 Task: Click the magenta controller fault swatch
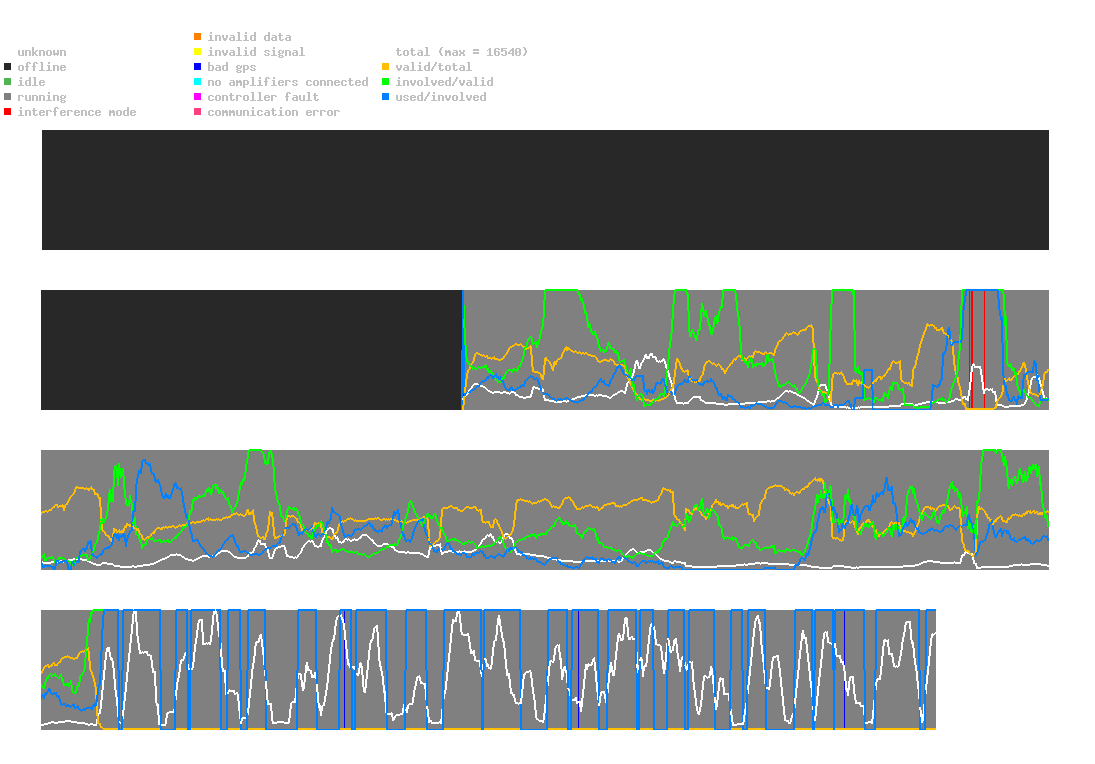(198, 97)
